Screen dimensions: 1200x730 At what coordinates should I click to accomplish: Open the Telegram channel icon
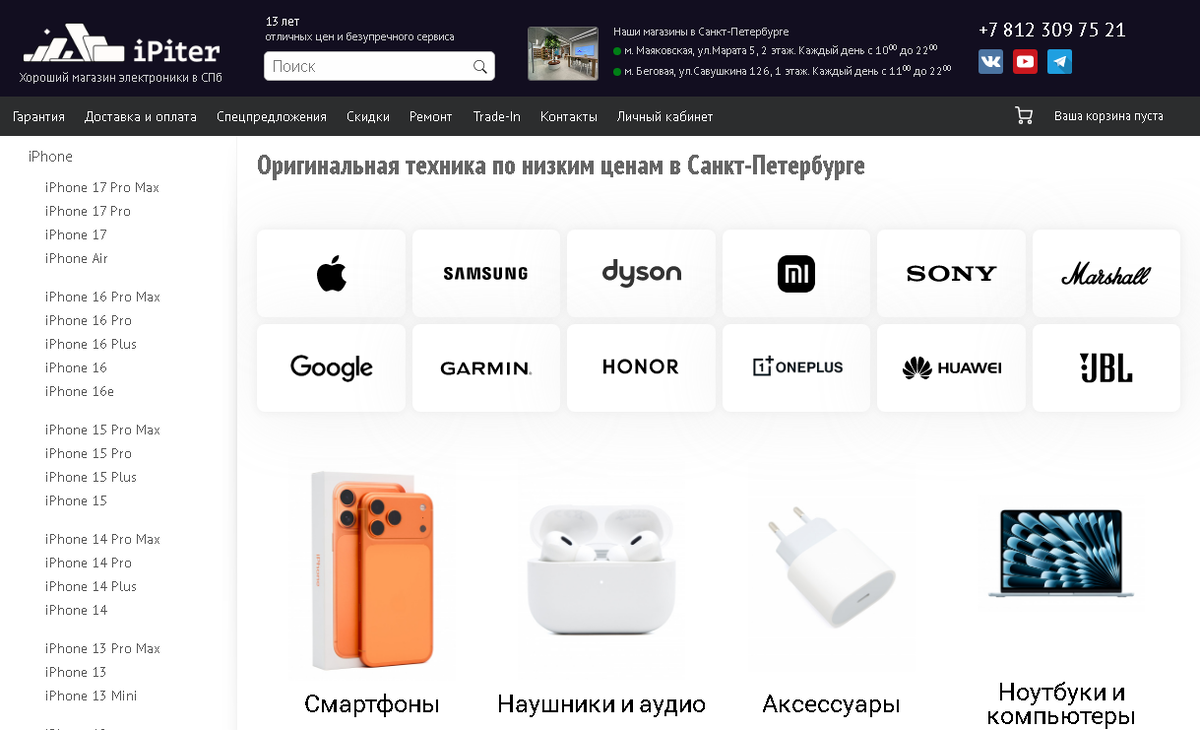[x=1060, y=61]
